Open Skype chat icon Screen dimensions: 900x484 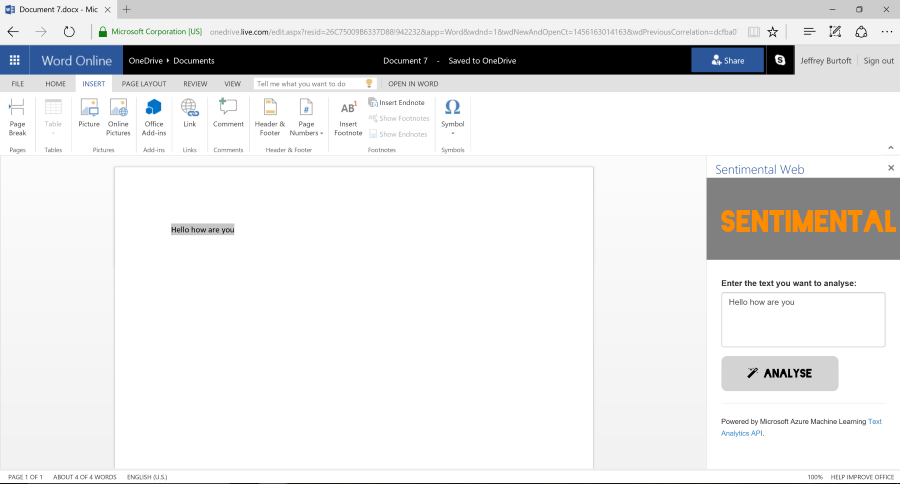tap(779, 60)
